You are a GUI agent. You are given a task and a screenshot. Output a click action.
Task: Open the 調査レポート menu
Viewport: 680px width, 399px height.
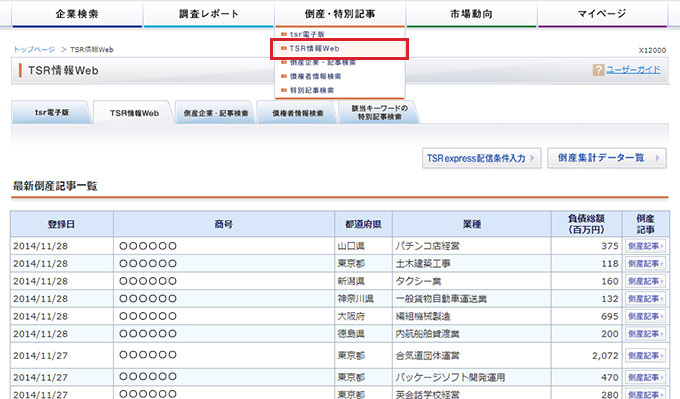(209, 14)
